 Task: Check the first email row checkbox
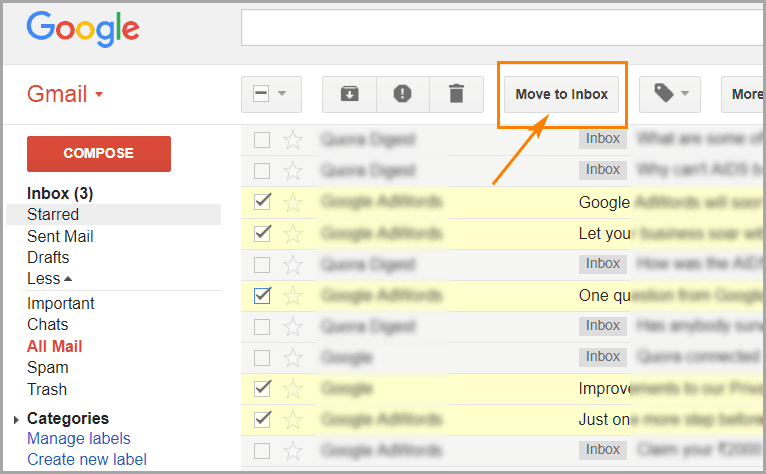click(x=262, y=140)
